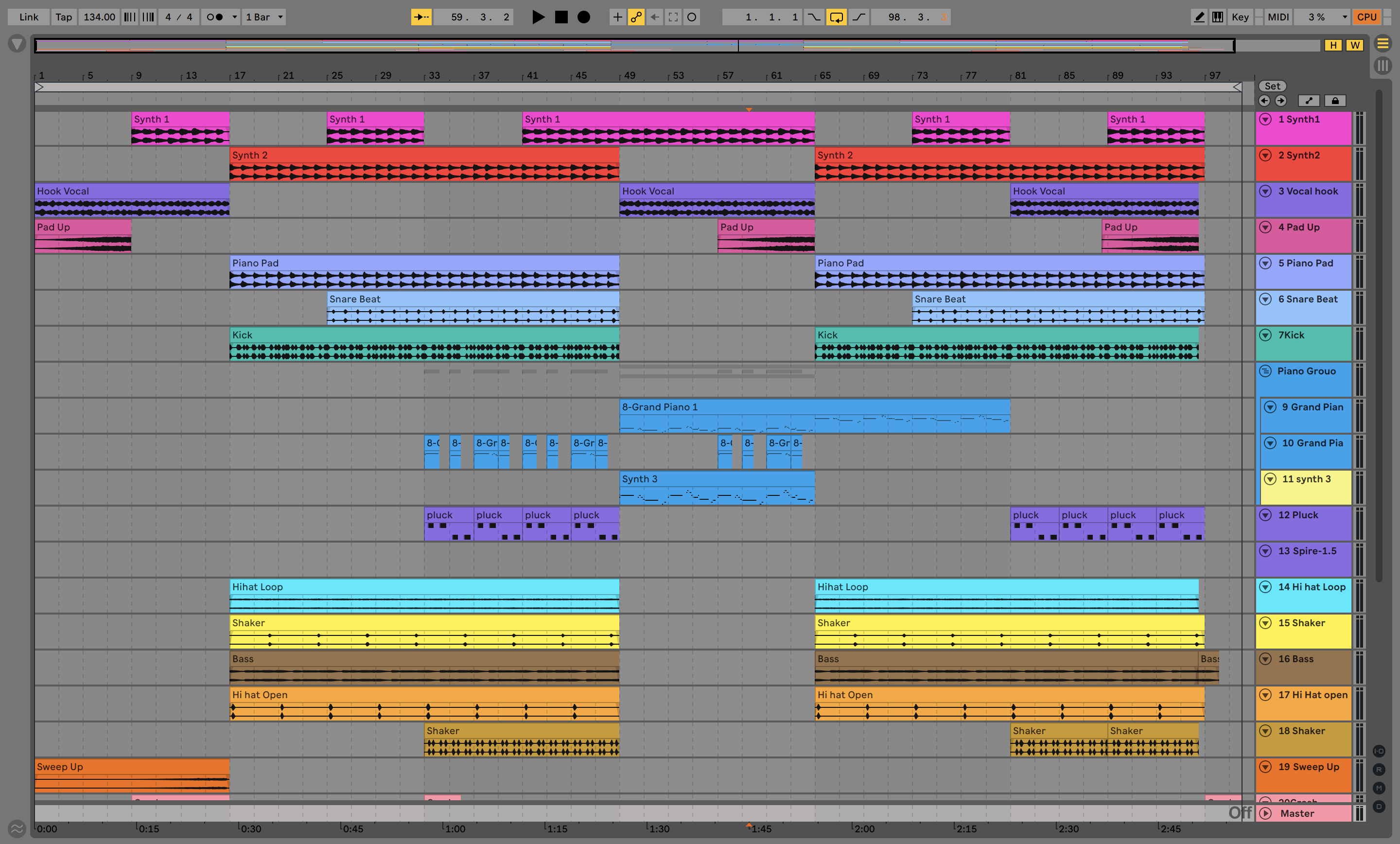Unfold the 3 Vocal hook track
The width and height of the screenshot is (1400, 844).
[x=1265, y=191]
